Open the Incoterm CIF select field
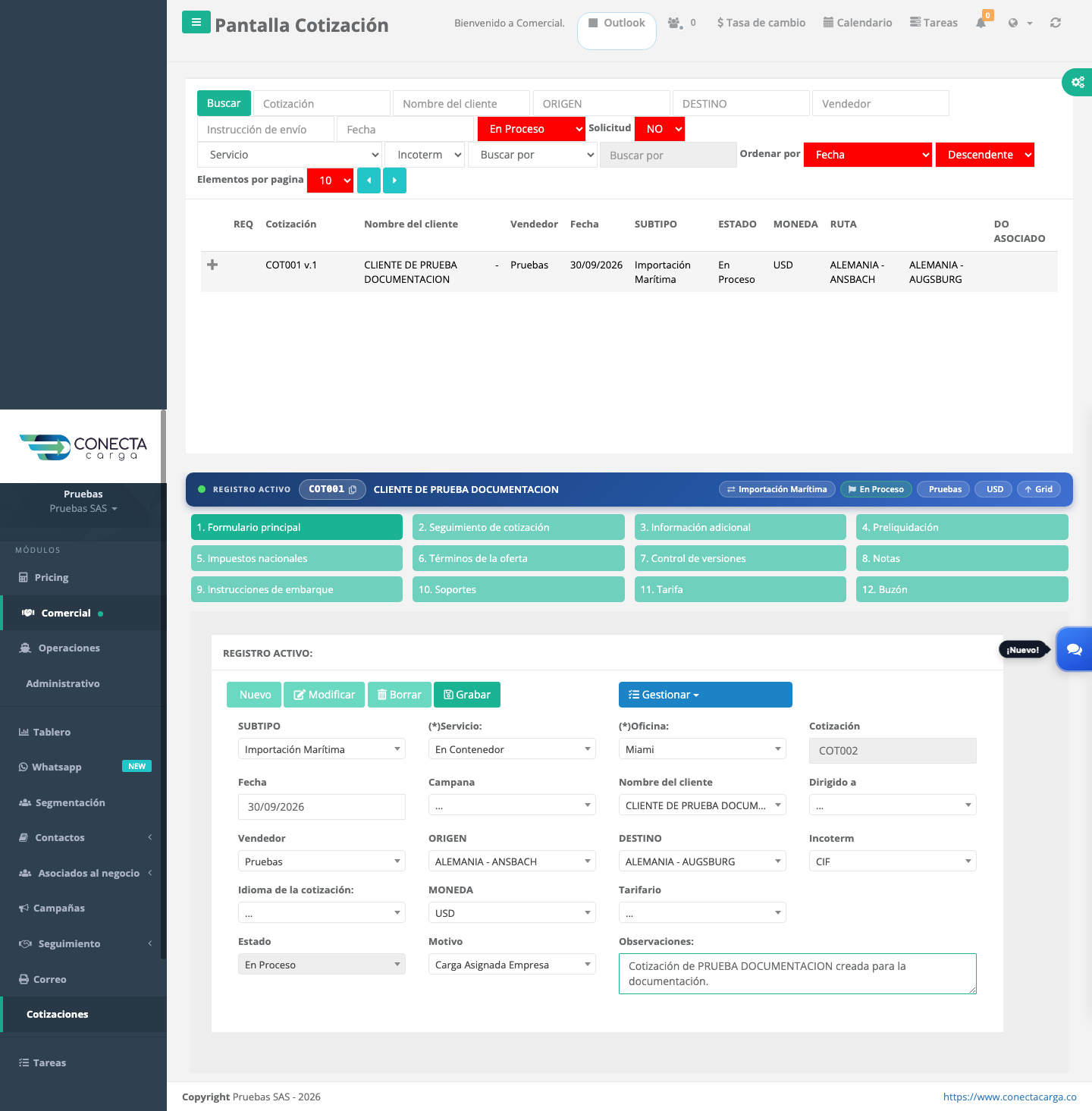 click(893, 861)
